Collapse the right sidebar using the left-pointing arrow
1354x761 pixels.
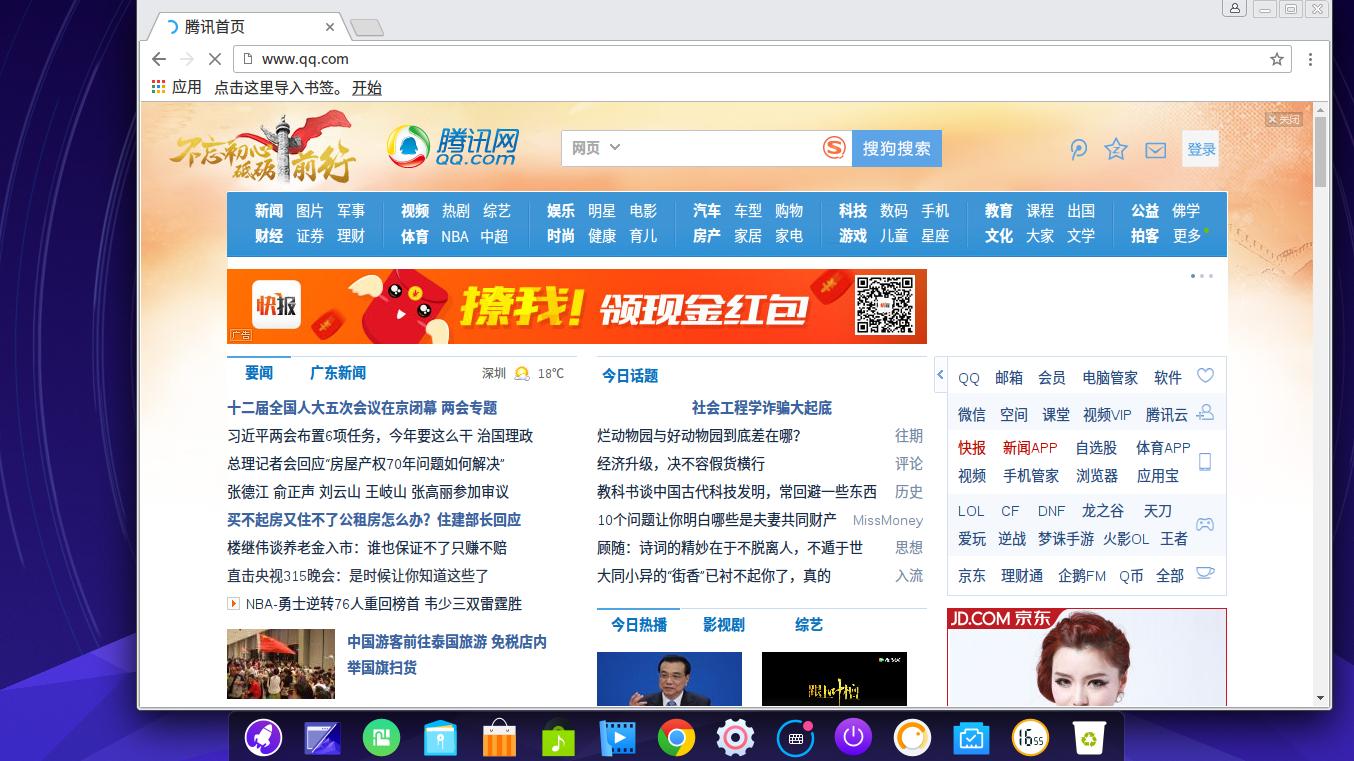[x=941, y=374]
